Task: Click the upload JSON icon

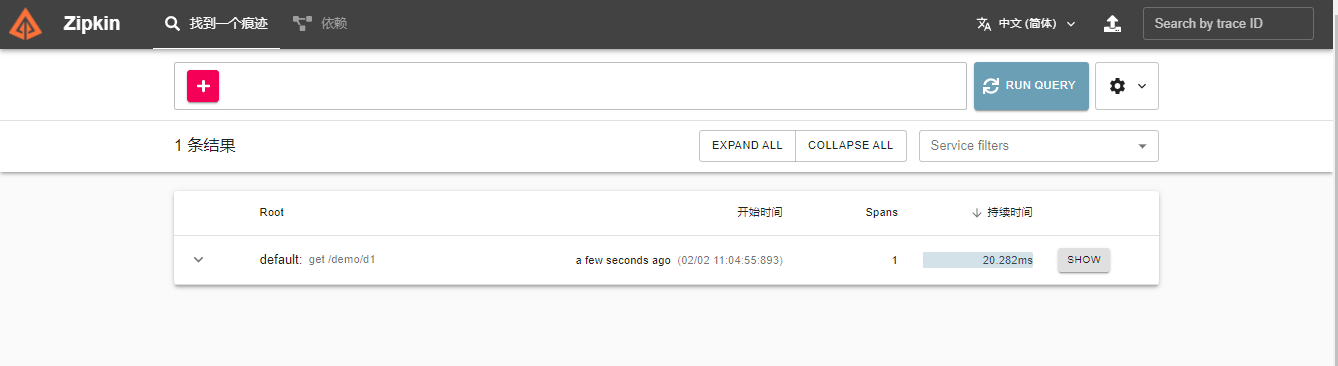Action: coord(1112,24)
